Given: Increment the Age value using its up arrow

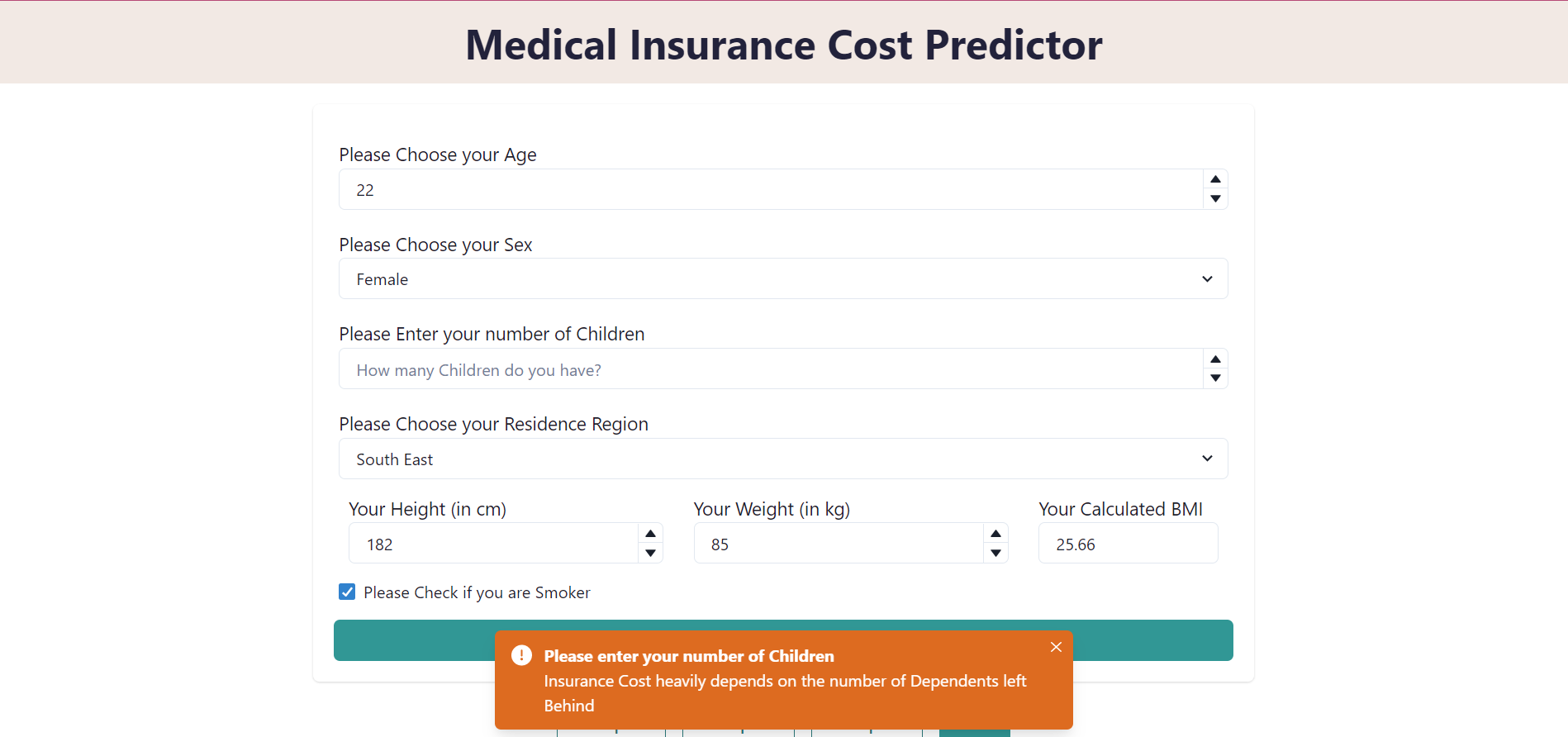Looking at the screenshot, I should (x=1215, y=178).
